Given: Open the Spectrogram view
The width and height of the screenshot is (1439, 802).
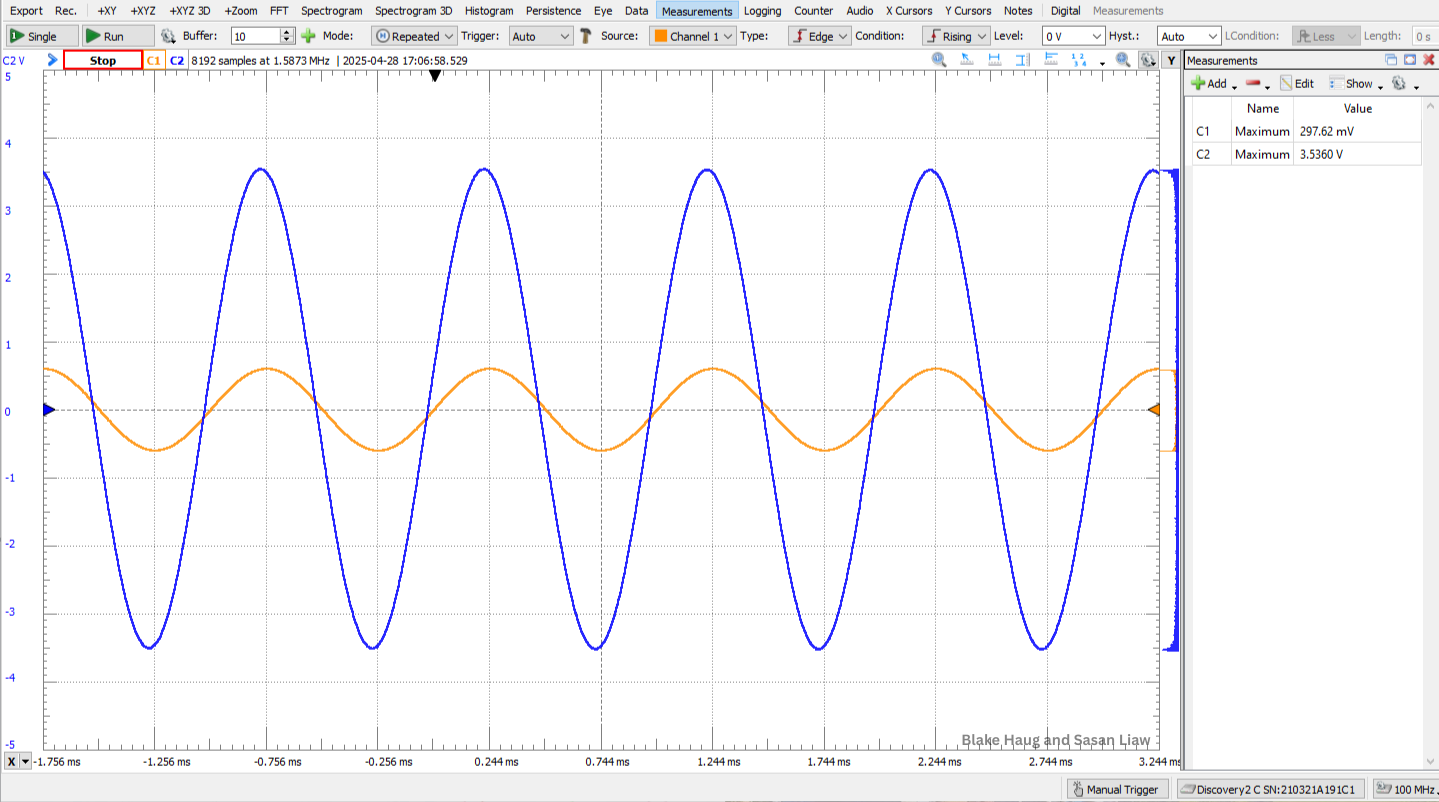Looking at the screenshot, I should tap(331, 10).
